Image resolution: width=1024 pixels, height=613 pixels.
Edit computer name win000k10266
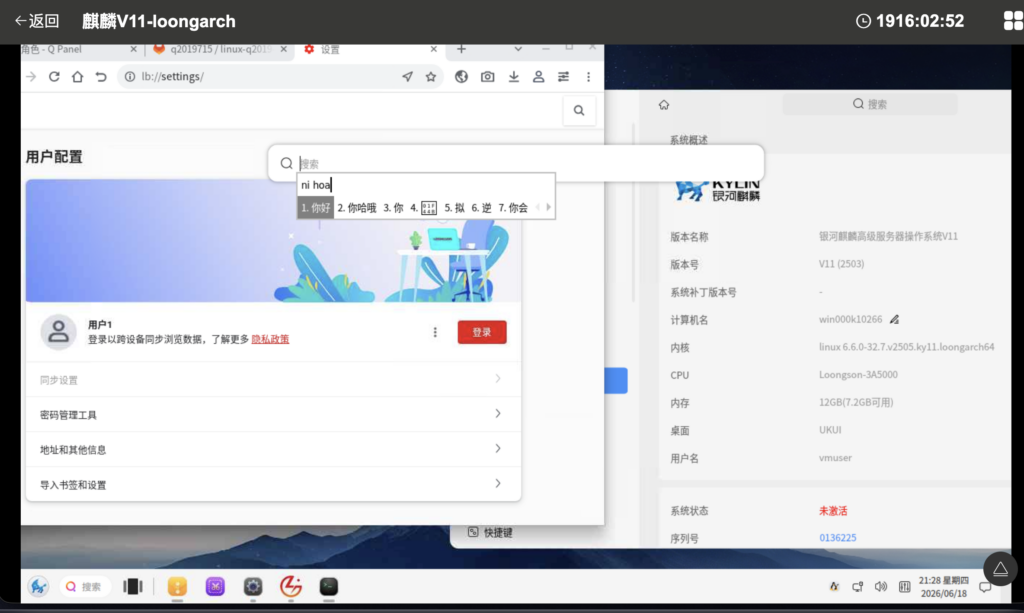click(895, 319)
